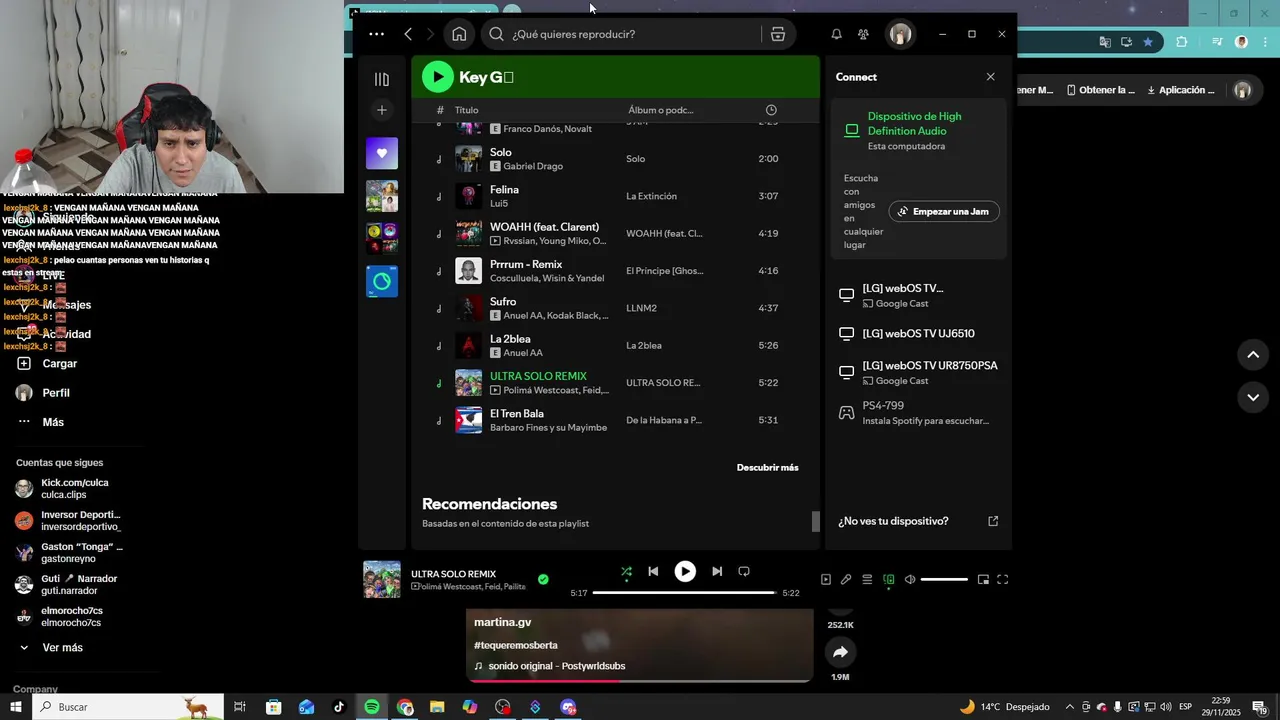Toggle repeat mode
The image size is (1280, 720).
744,572
